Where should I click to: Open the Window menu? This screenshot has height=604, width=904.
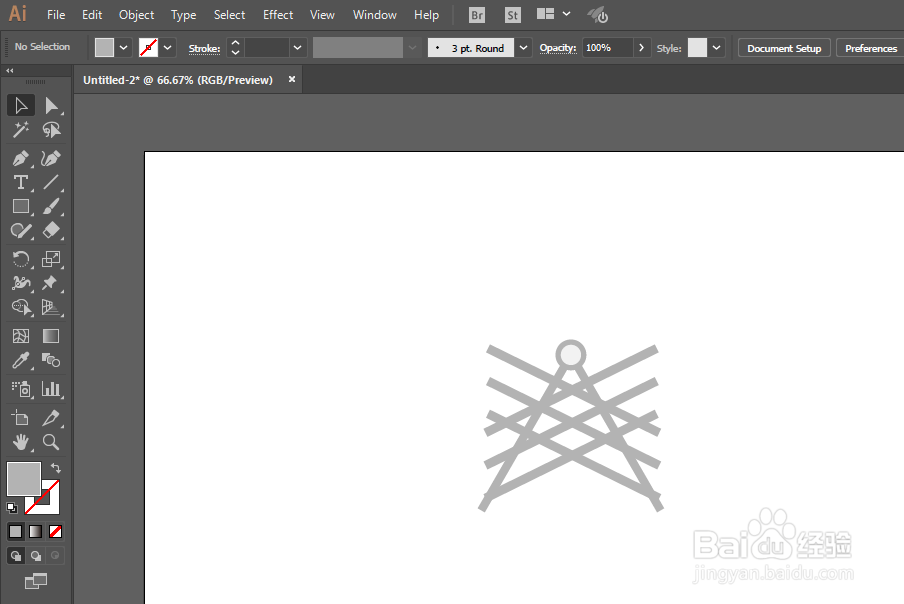click(375, 15)
